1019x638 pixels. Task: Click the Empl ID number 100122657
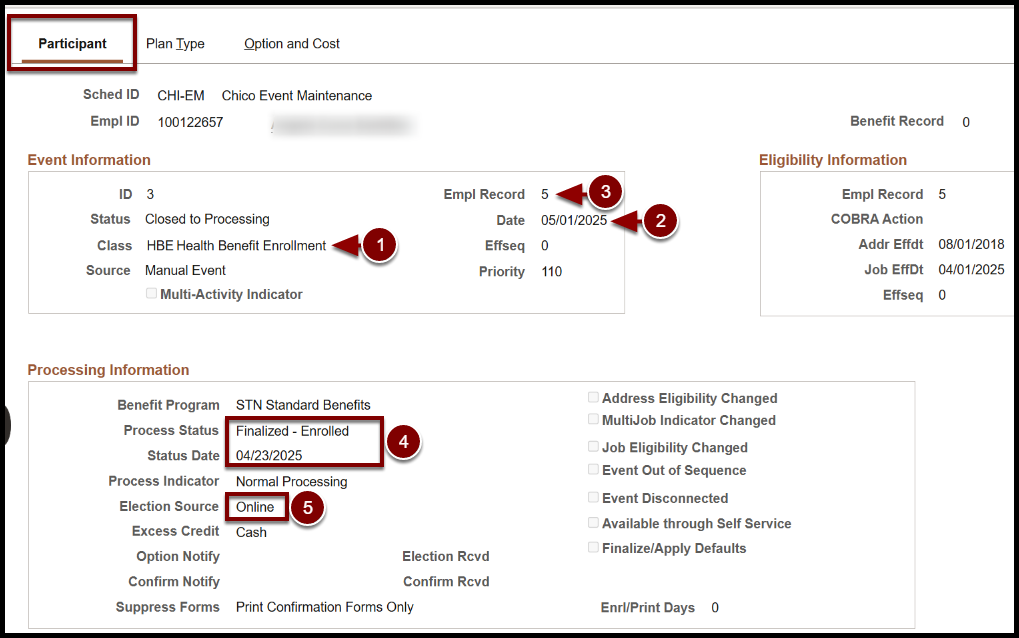(x=190, y=122)
